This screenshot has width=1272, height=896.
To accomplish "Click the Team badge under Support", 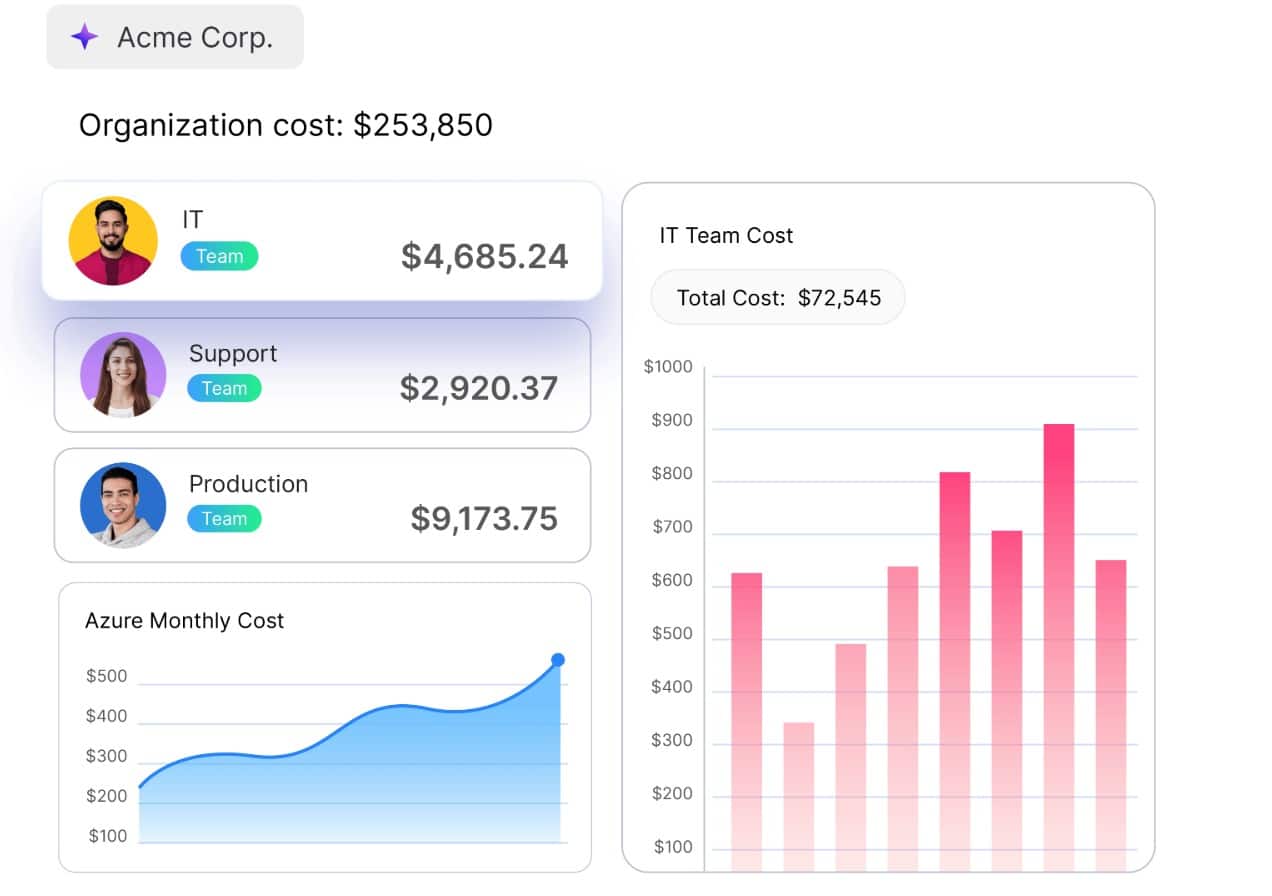I will [224, 389].
